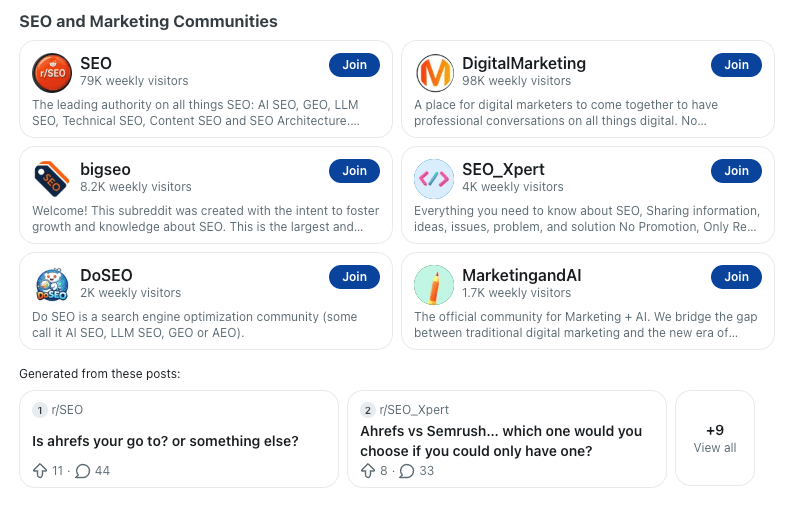The width and height of the screenshot is (795, 506).
Task: Upvote the Ahrefs vs Semrush post
Action: 368,471
